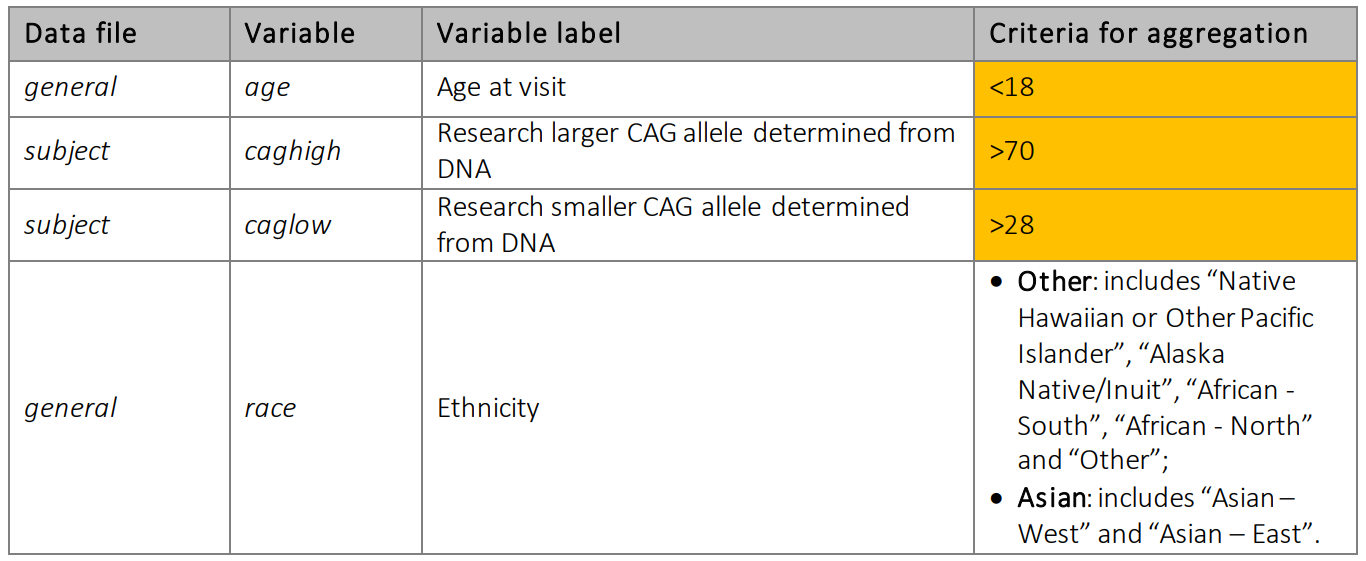Select the 'race' variable cell
The image size is (1366, 561).
326,407
